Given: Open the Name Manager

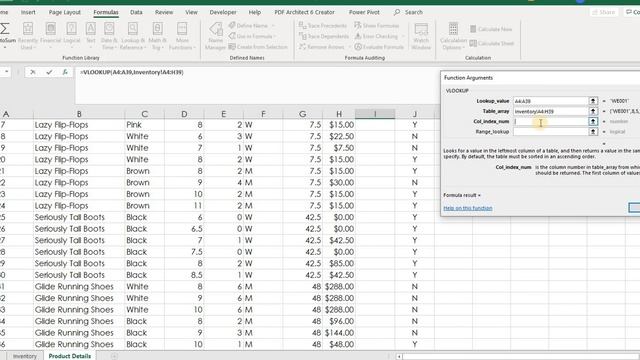Looking at the screenshot, I should click(x=216, y=36).
